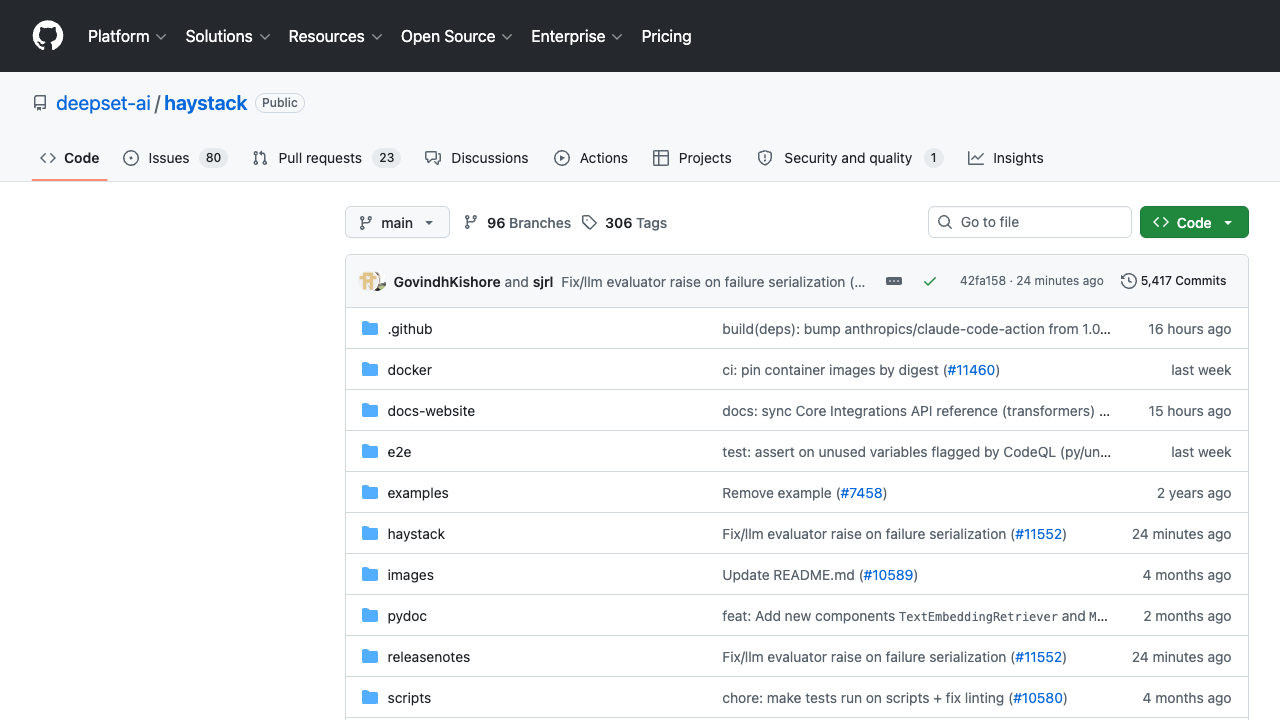This screenshot has height=720, width=1280.
Task: Open #11552 link in releasenotes row
Action: 1039,657
